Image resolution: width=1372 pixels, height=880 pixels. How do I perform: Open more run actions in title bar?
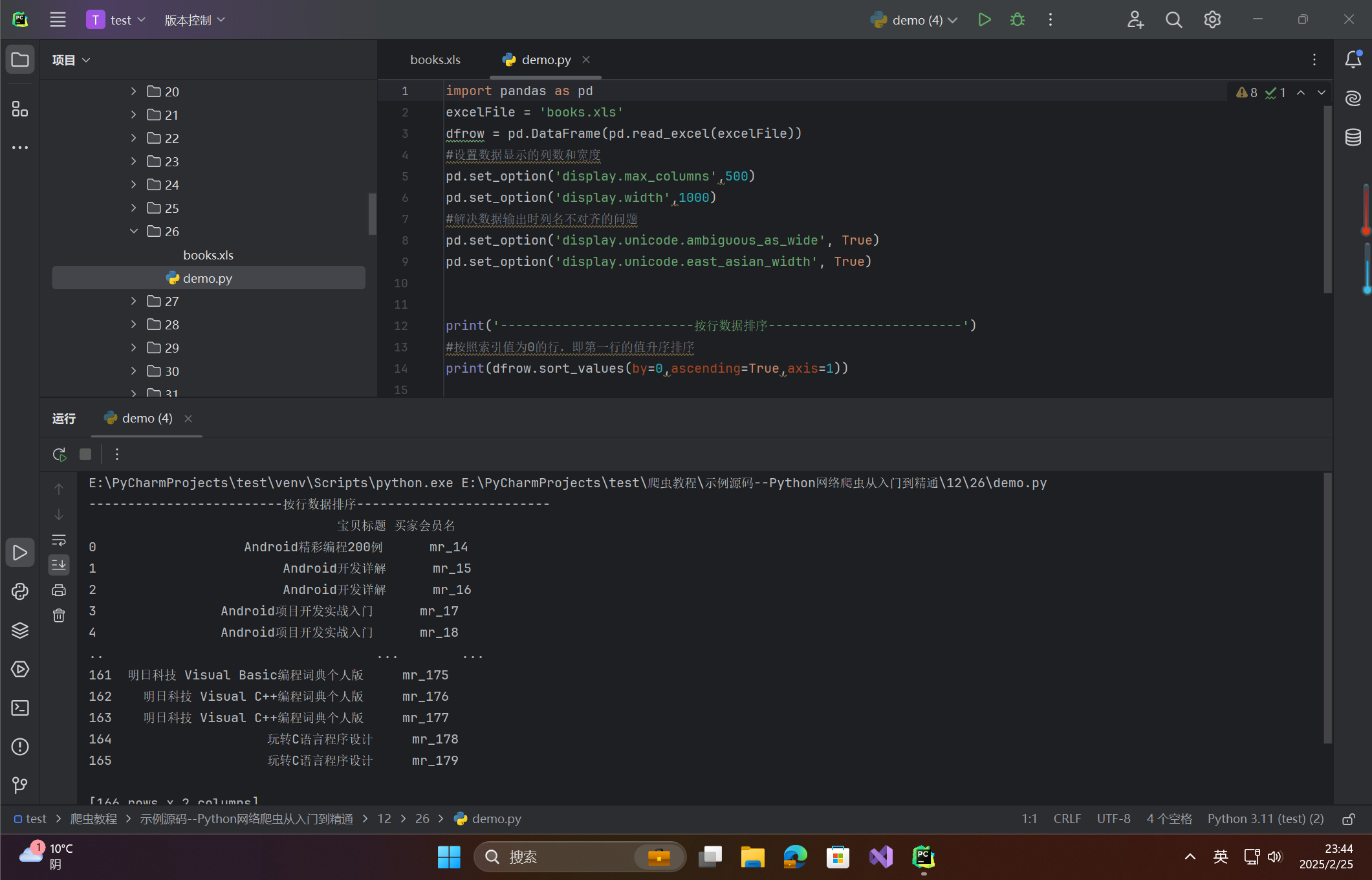coord(1051,20)
